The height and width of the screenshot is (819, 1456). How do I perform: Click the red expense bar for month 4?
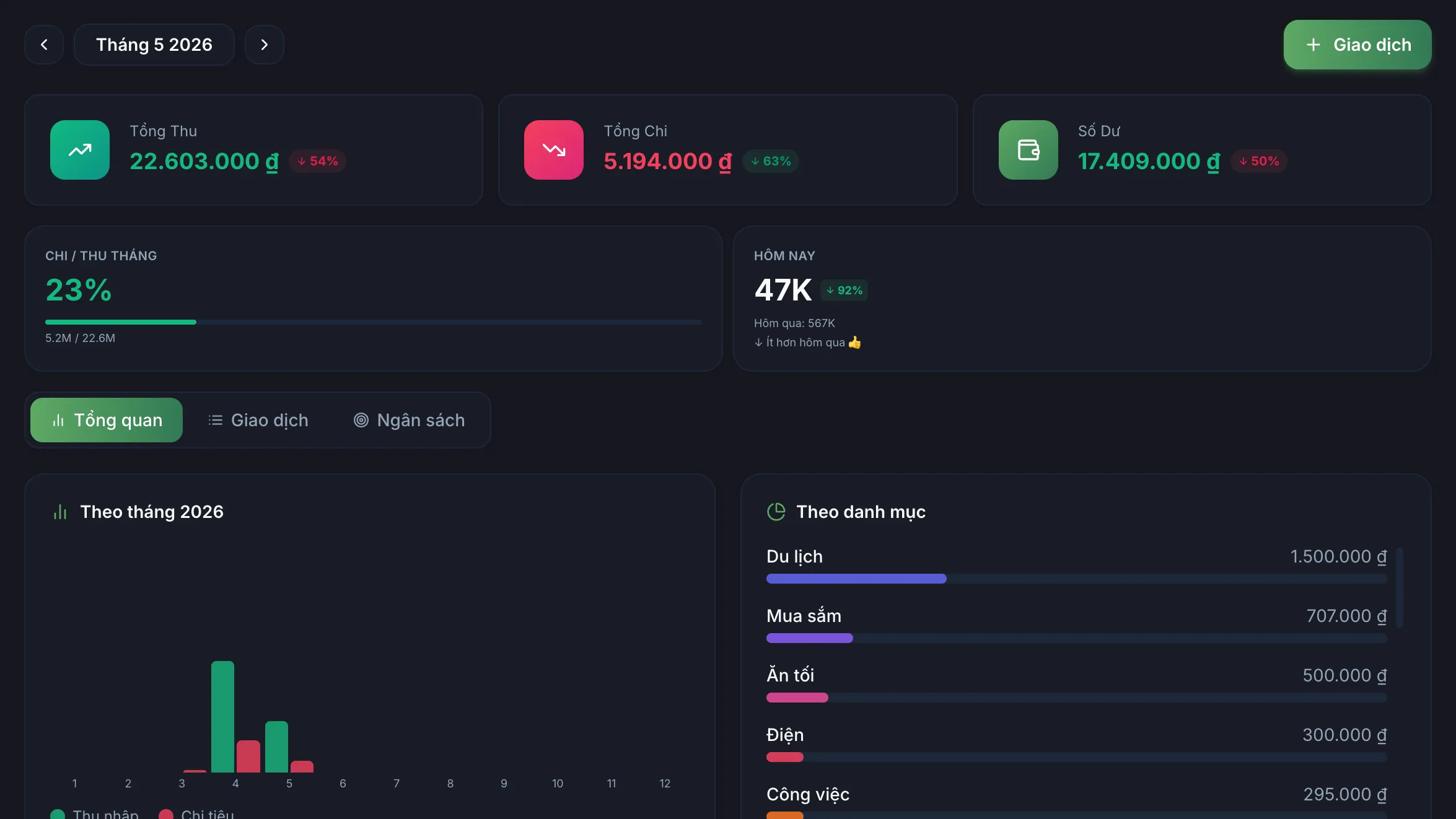coord(248,756)
